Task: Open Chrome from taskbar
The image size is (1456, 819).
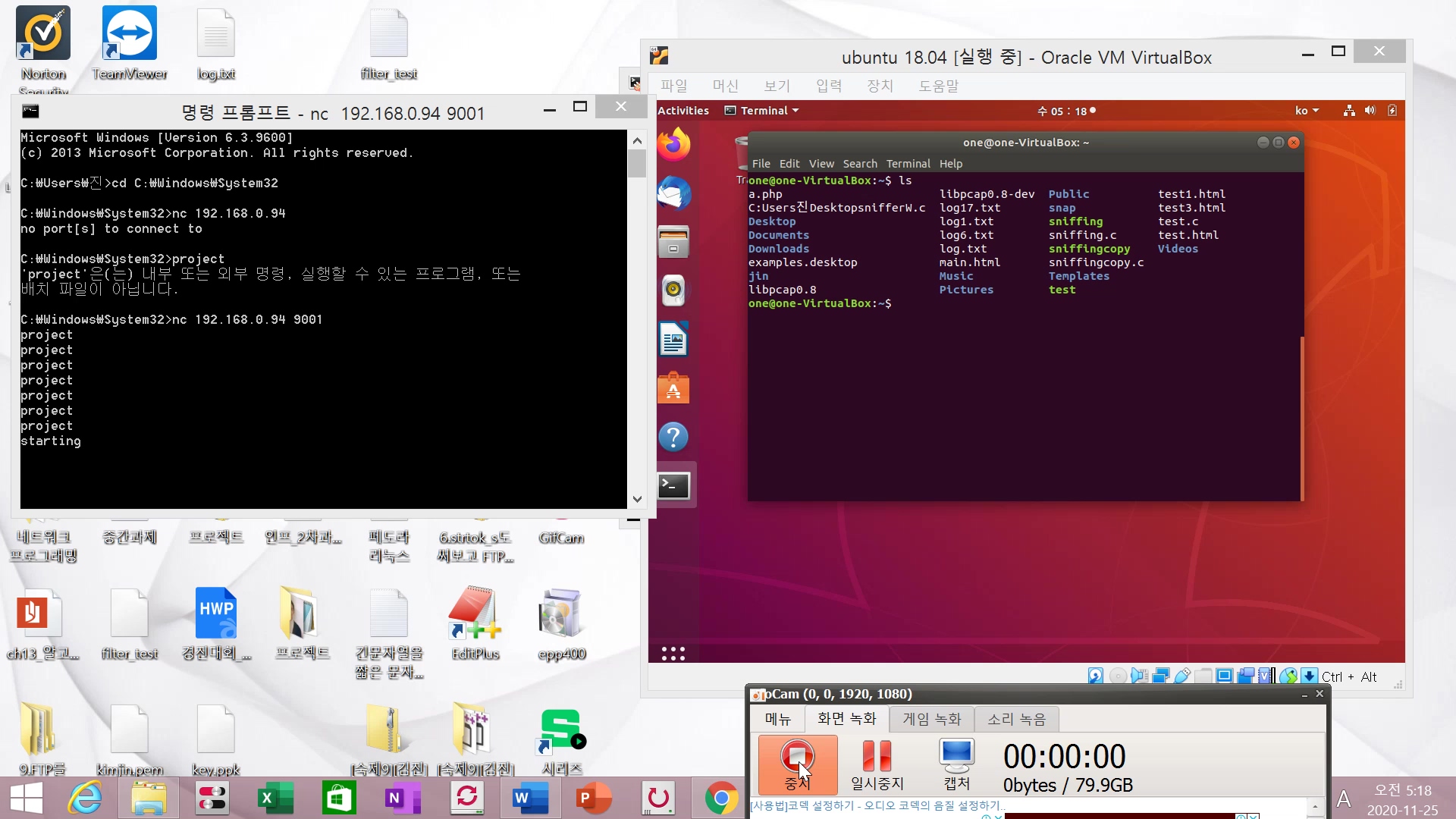Action: click(x=720, y=798)
